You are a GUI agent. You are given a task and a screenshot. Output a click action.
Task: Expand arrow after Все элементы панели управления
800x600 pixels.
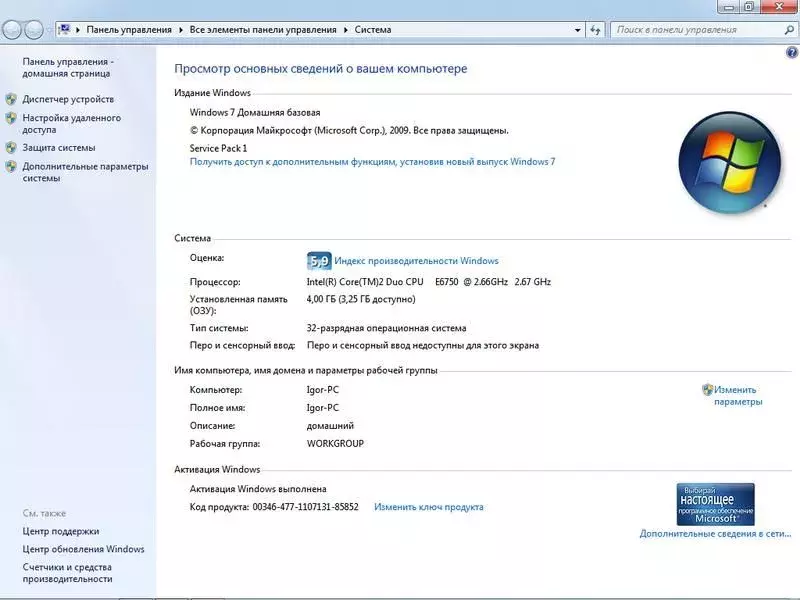345,30
